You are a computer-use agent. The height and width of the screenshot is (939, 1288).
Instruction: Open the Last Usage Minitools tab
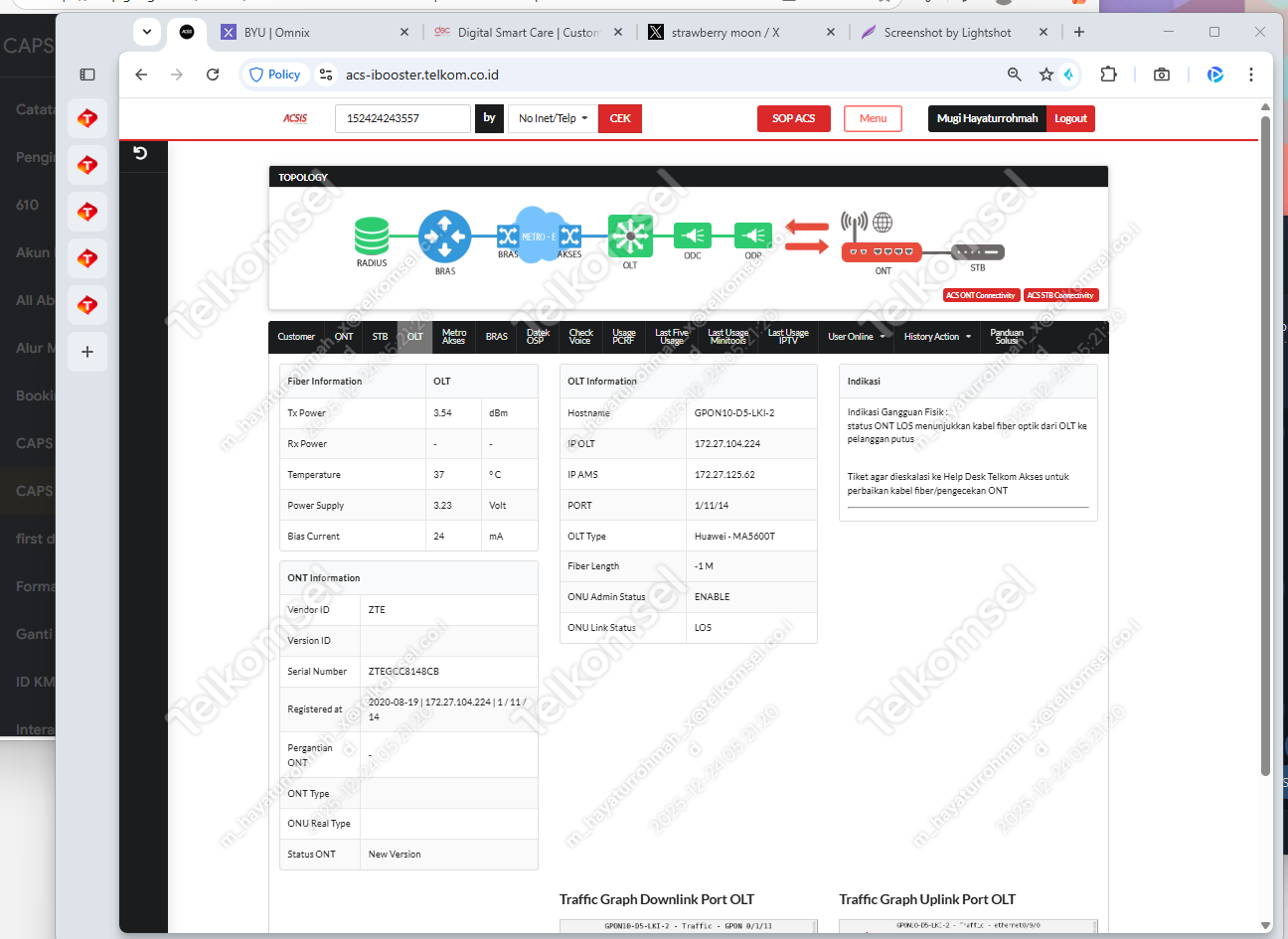(727, 337)
